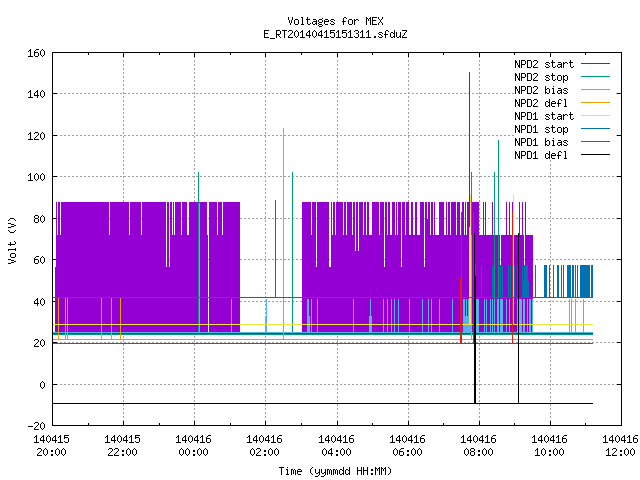
Task: Click the yellow NPD1 start legend line
Action: click(x=595, y=116)
